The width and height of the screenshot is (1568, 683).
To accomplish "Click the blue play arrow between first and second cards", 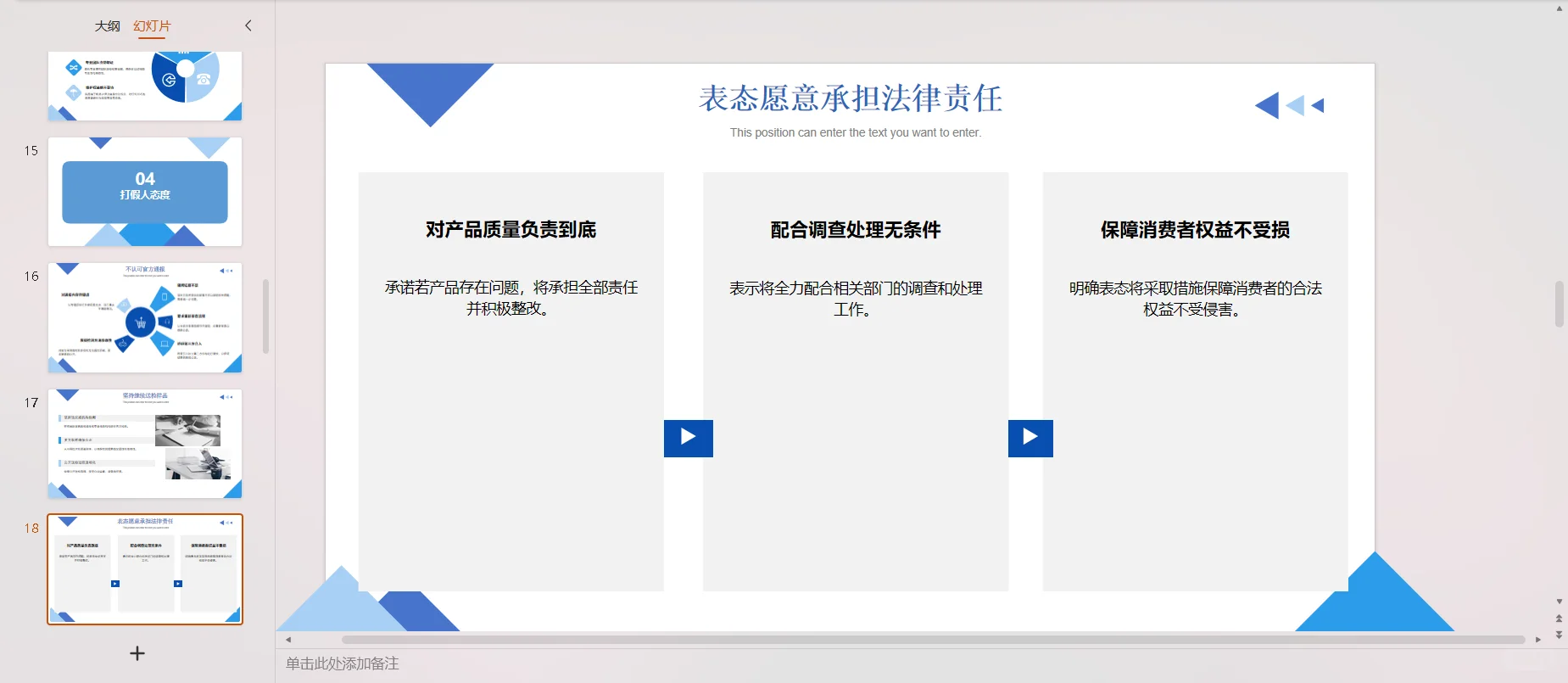I will pyautogui.click(x=689, y=438).
